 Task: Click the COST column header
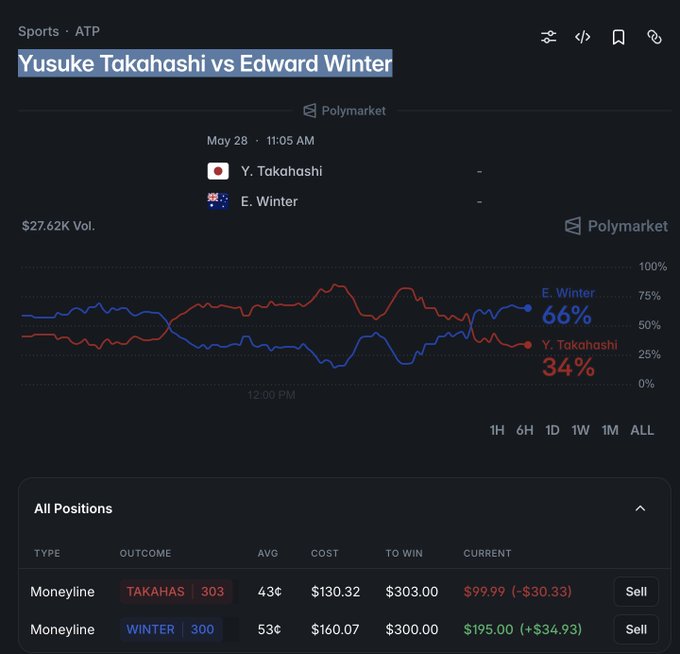coord(324,553)
